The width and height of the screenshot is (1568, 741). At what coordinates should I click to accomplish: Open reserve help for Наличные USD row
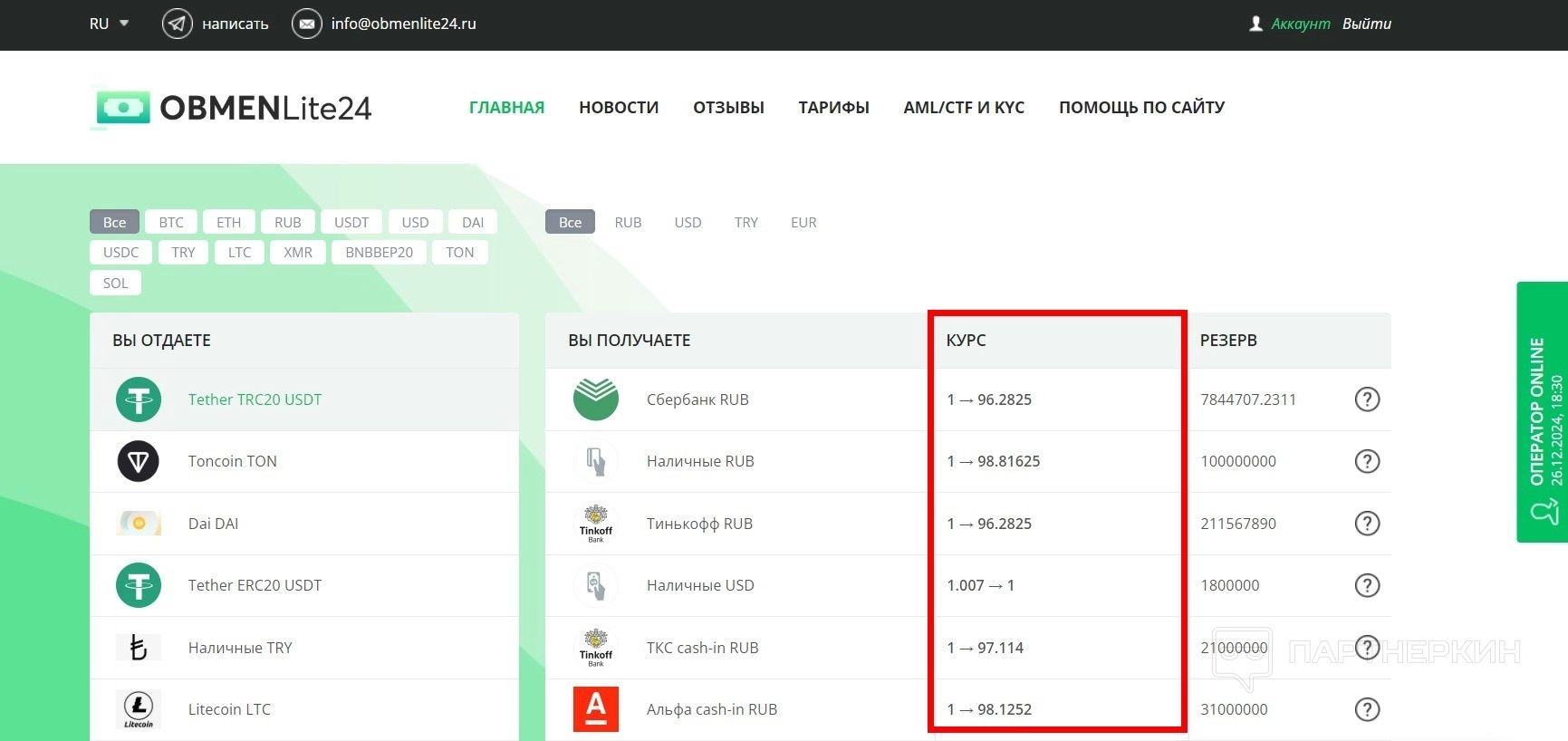click(1367, 585)
